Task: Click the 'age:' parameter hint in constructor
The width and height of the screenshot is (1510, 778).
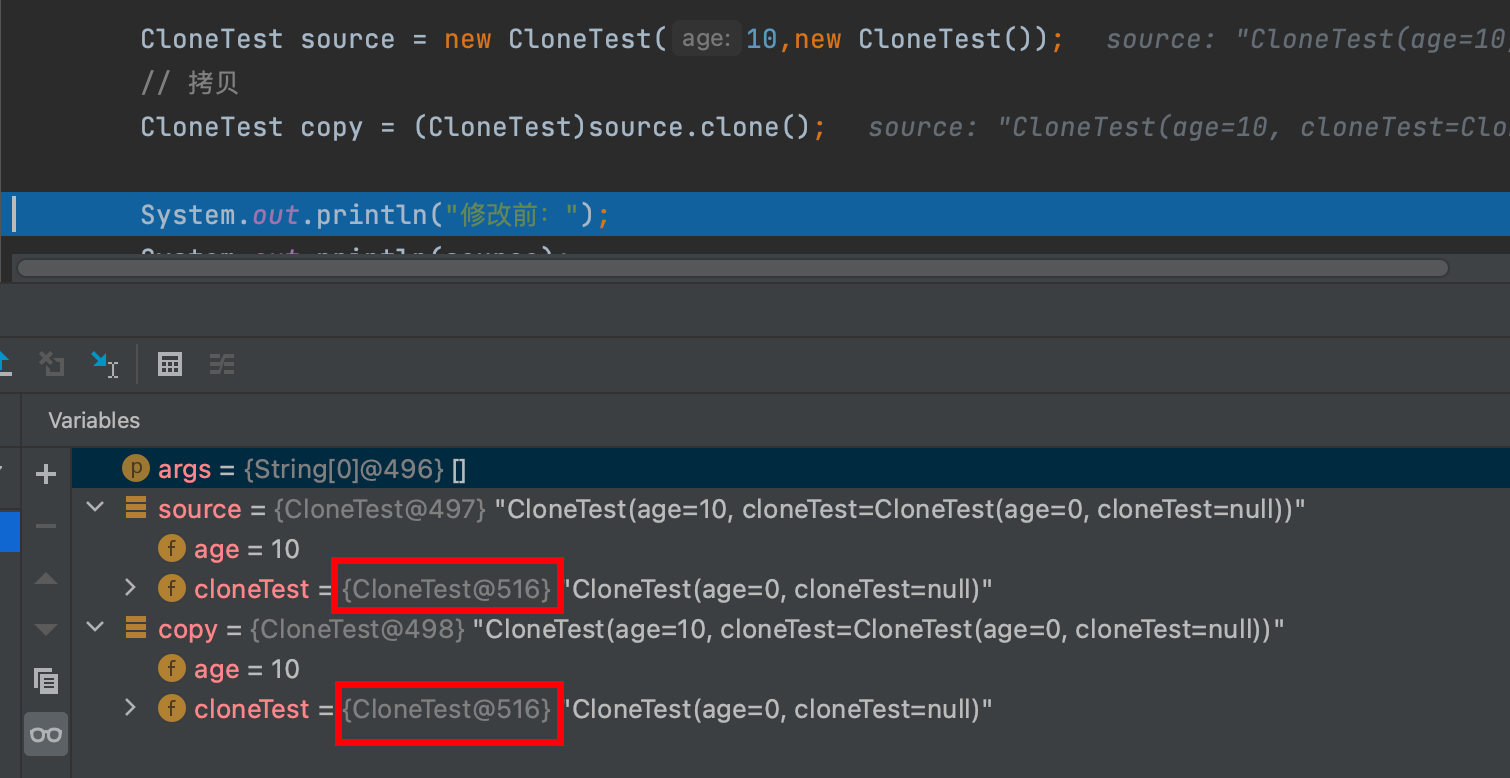Action: click(706, 39)
